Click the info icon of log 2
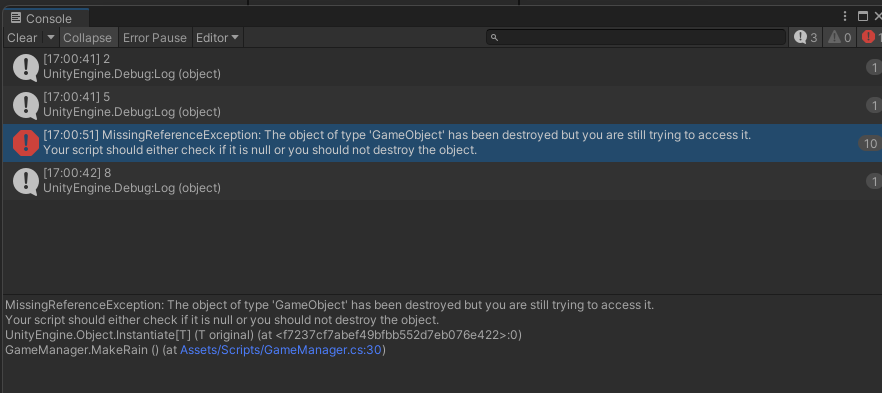The image size is (882, 393). (x=26, y=67)
